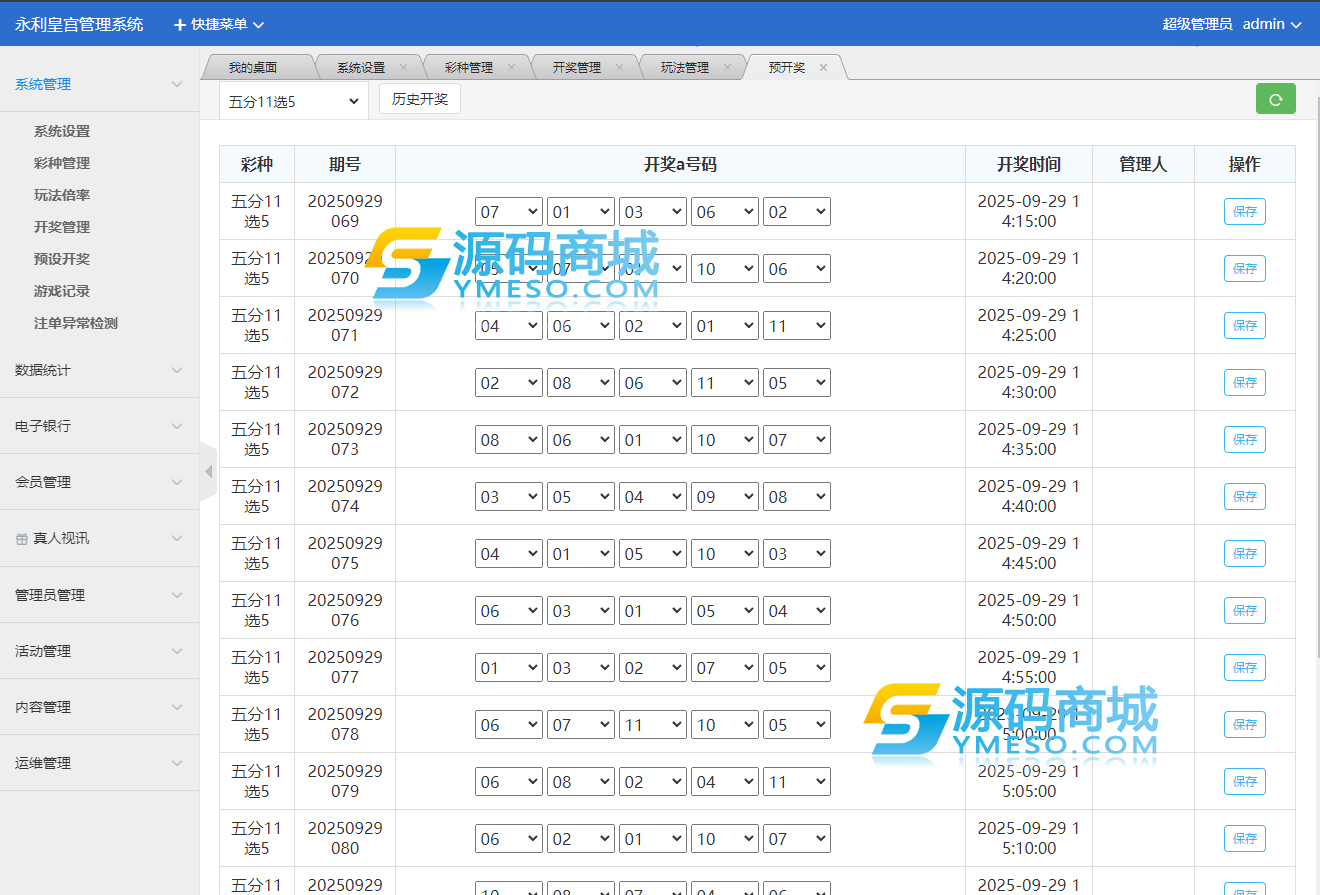Click the green refresh icon button
The image size is (1320, 895).
pos(1275,99)
